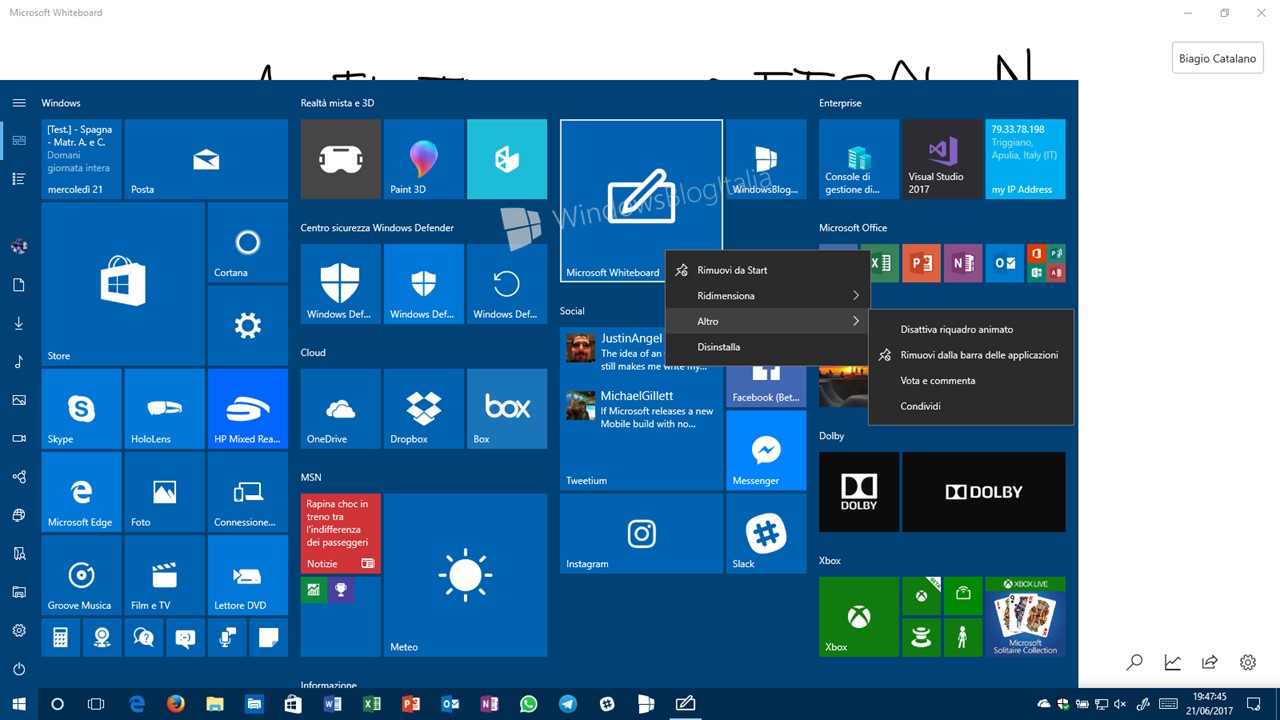Expand the Start hamburger menu
Image resolution: width=1280 pixels, height=720 pixels.
tap(19, 103)
